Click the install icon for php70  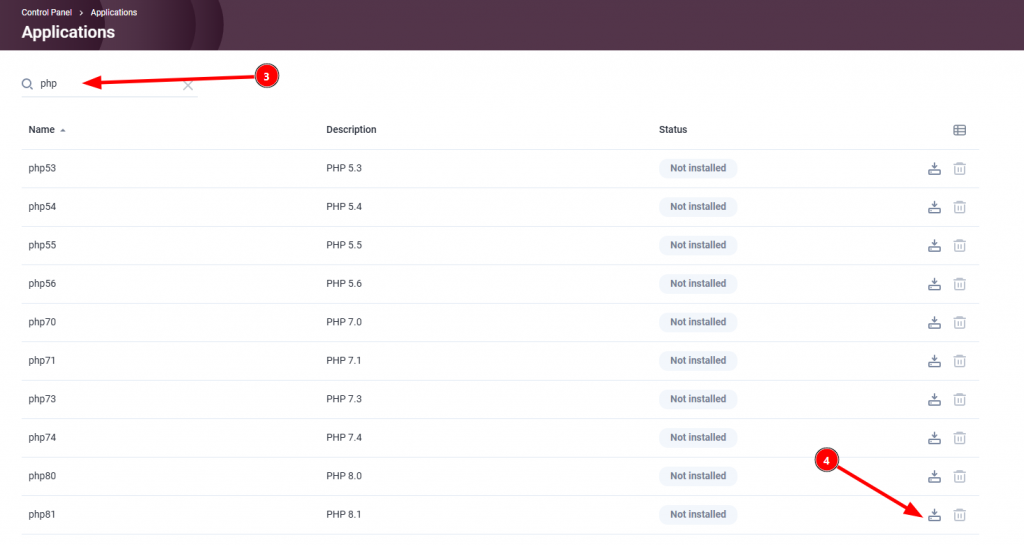point(934,322)
